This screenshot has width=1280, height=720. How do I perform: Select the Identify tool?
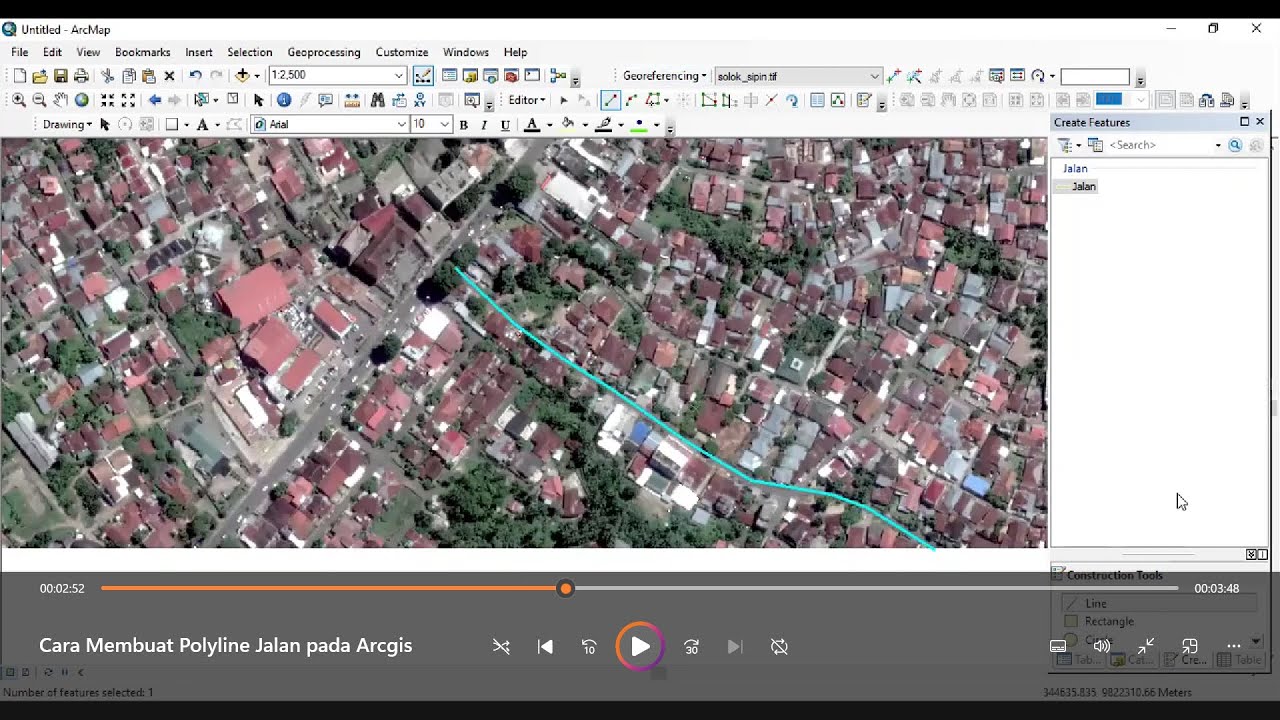pyautogui.click(x=284, y=100)
